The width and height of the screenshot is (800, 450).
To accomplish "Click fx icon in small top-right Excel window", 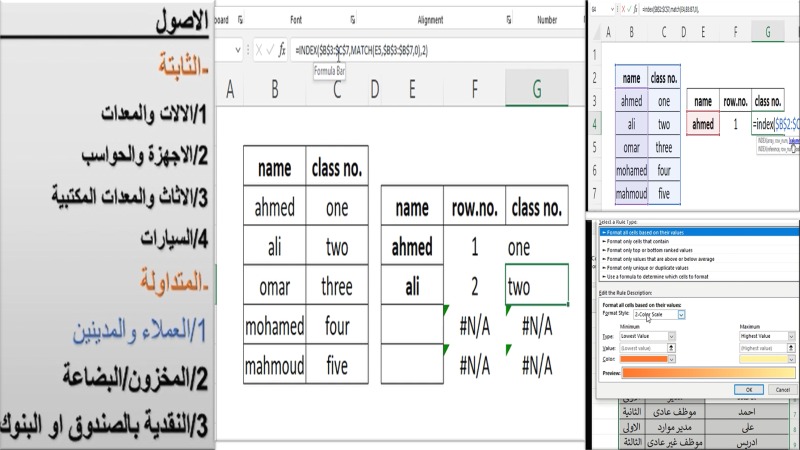I will 635,9.
